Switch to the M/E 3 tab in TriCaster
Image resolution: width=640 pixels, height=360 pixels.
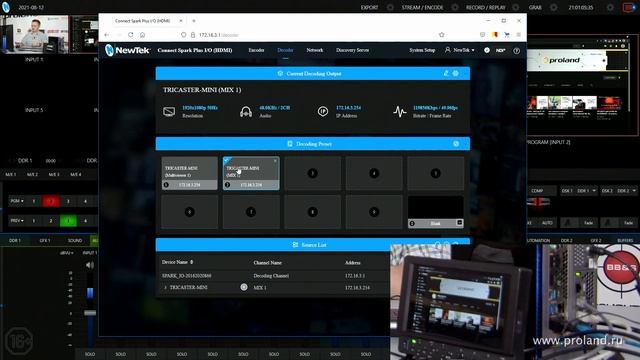click(x=54, y=174)
